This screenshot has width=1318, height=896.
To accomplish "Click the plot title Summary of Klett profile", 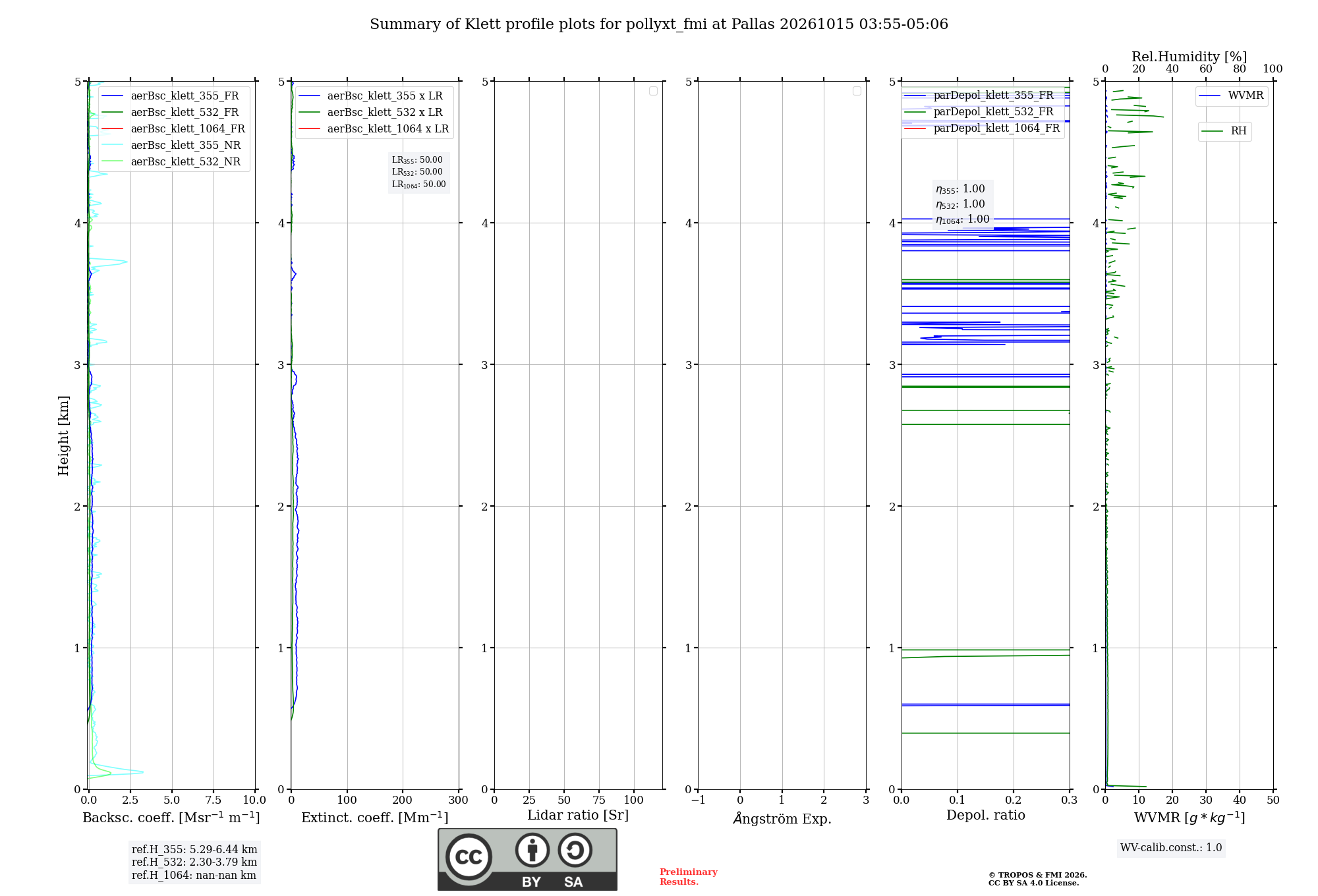I will tap(659, 24).
